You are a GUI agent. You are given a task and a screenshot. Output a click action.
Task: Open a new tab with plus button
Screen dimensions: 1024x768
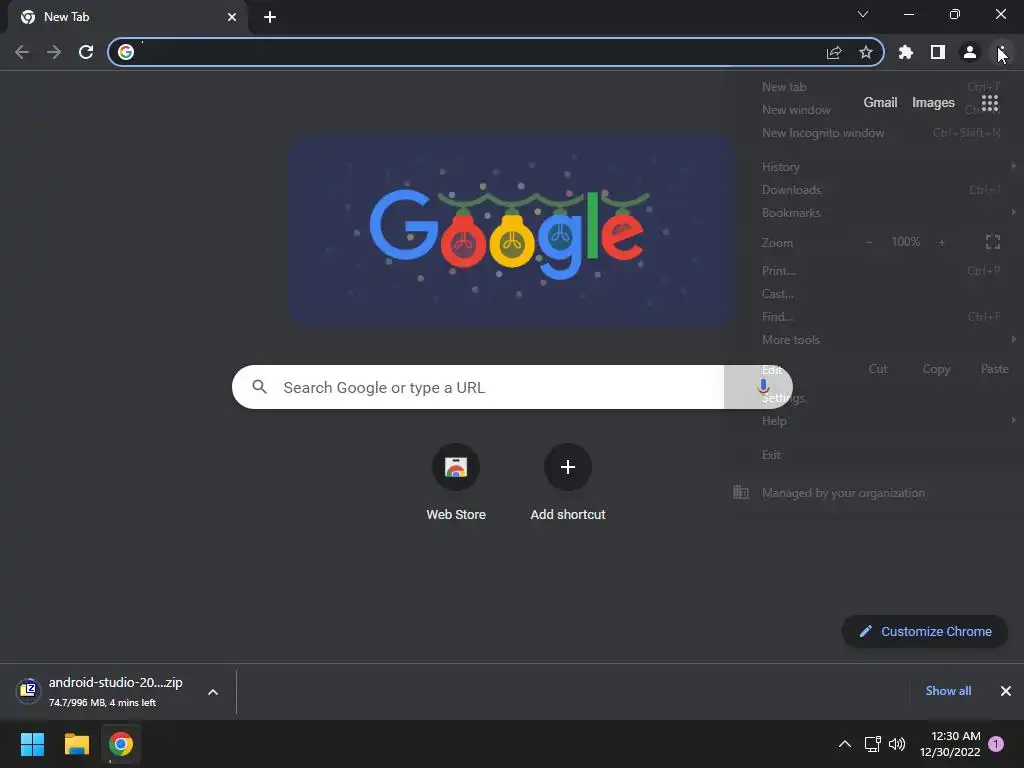270,17
